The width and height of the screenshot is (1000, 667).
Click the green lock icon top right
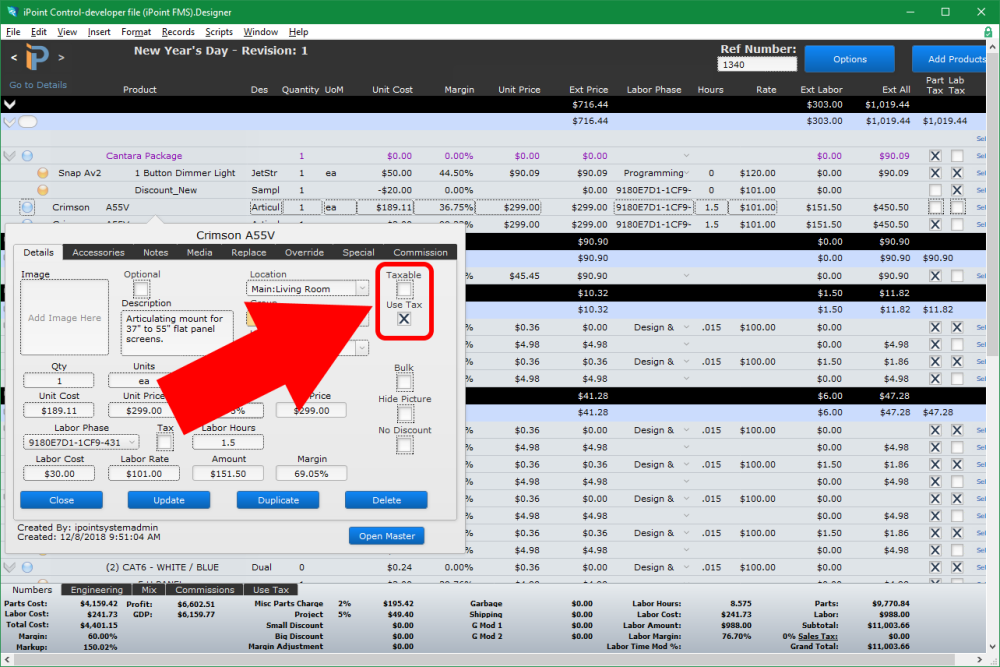click(x=989, y=32)
